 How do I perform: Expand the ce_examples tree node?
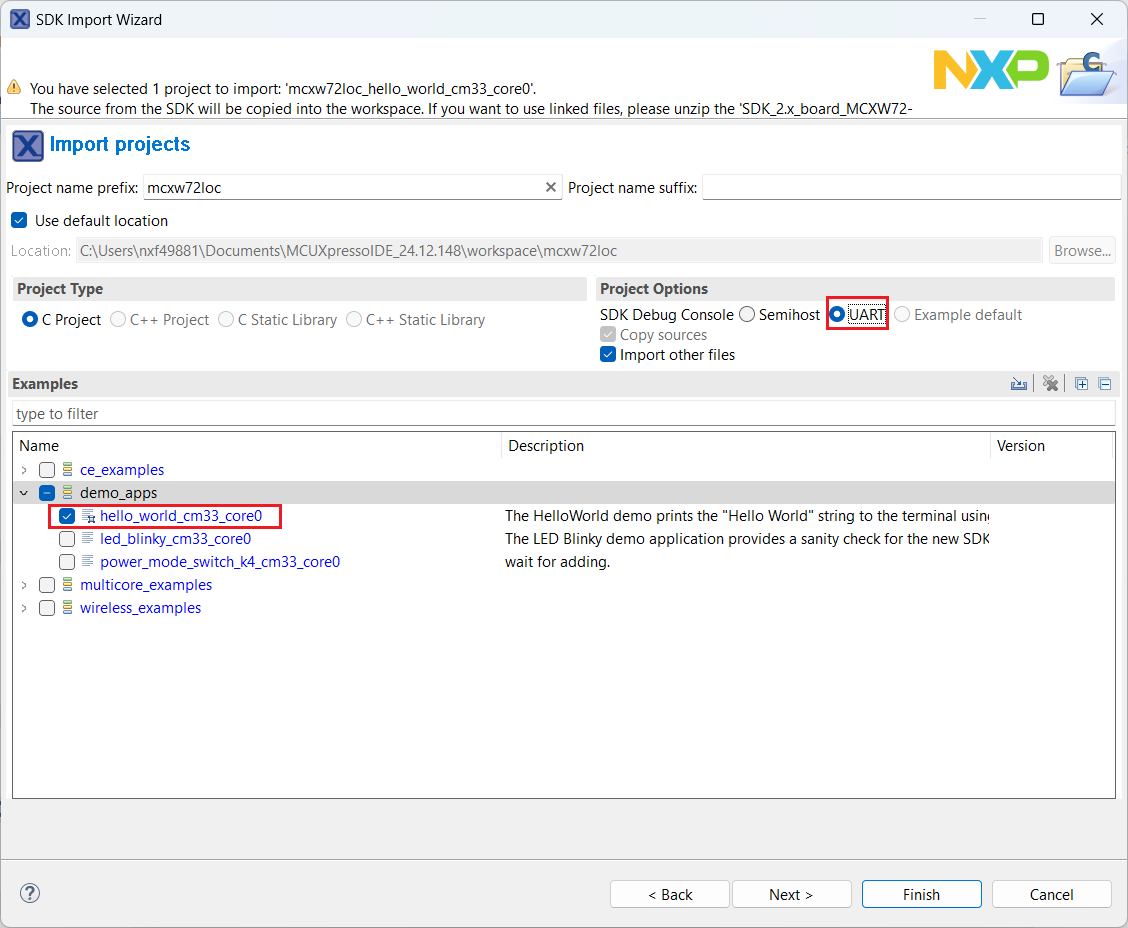coord(24,470)
